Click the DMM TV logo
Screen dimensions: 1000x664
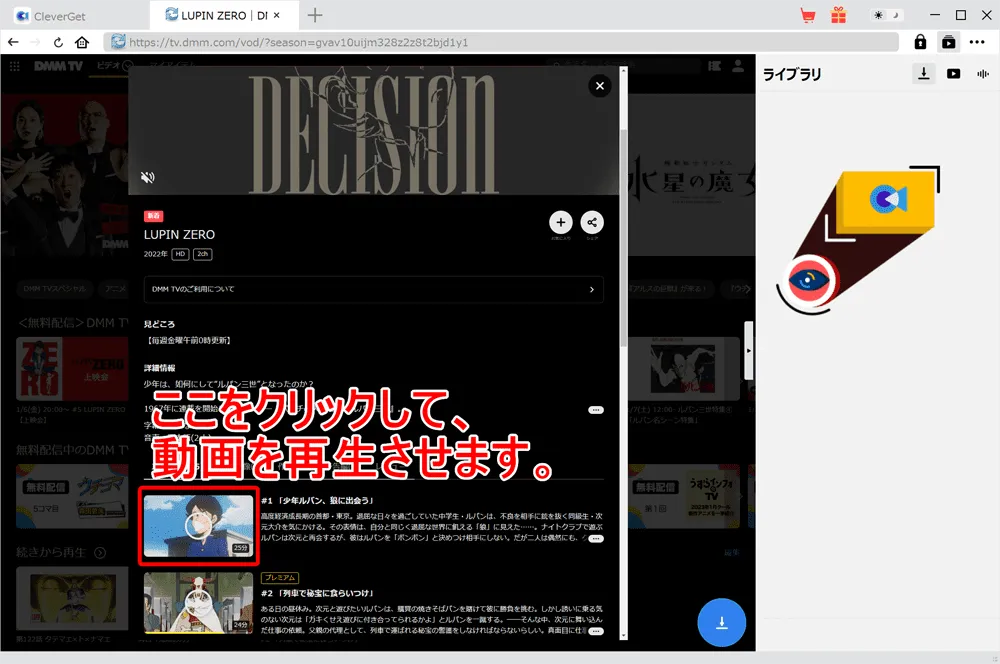click(x=58, y=66)
